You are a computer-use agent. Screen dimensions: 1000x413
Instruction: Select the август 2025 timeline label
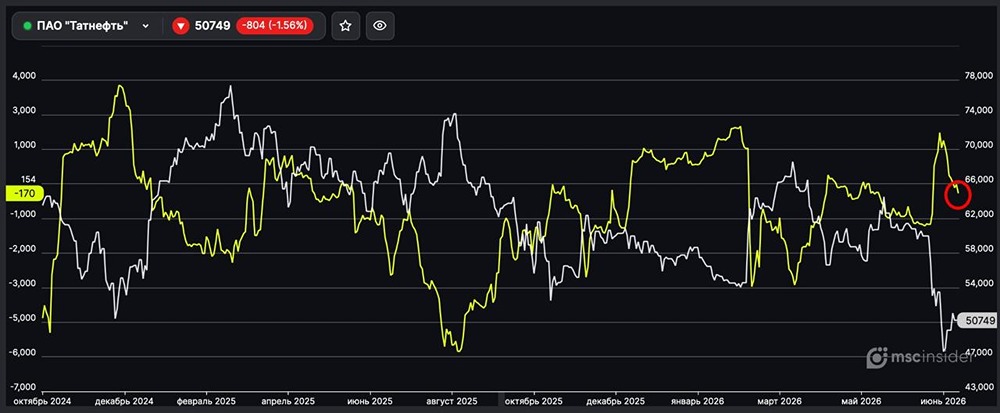452,402
